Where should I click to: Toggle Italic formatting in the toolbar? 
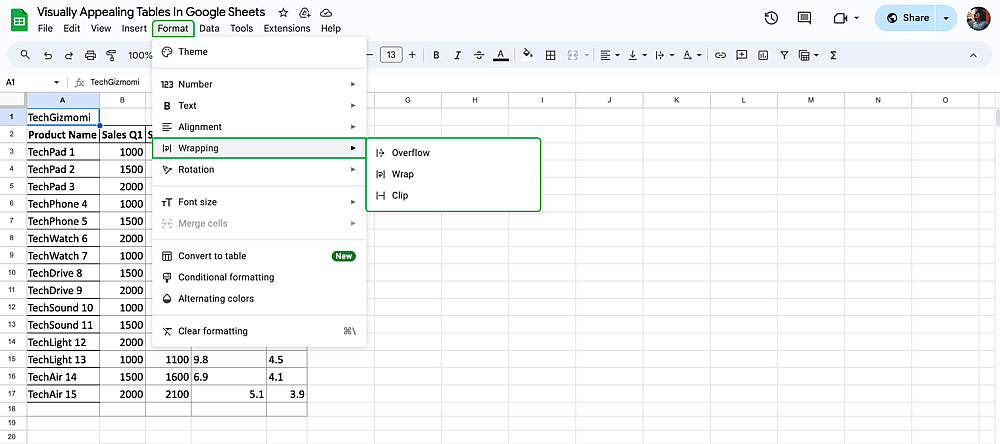457,56
